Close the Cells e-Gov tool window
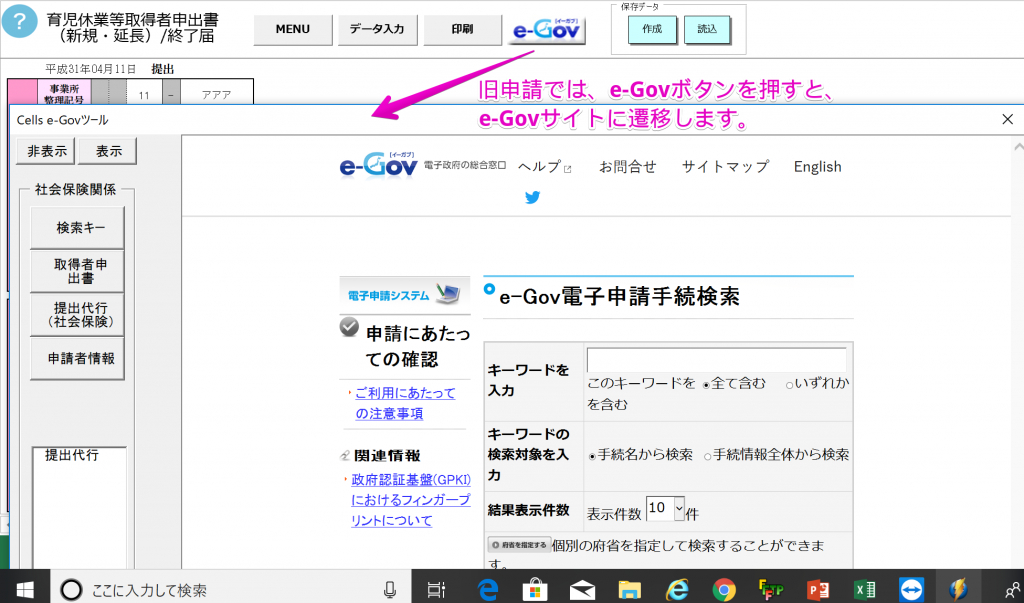This screenshot has height=603, width=1024. click(1007, 119)
